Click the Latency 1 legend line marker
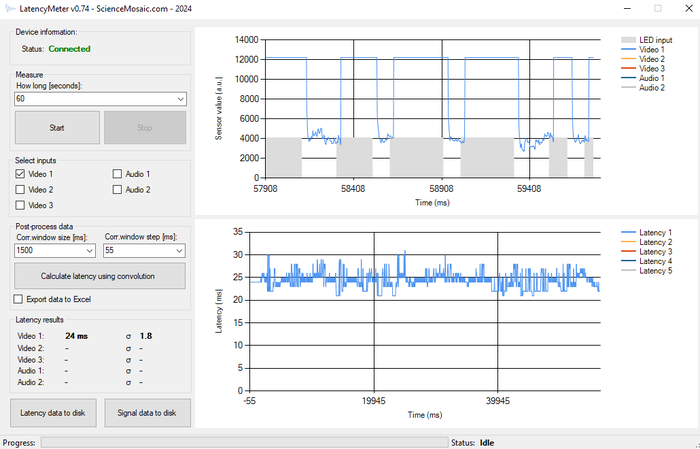Screen dimensions: 700x449 (x=628, y=233)
